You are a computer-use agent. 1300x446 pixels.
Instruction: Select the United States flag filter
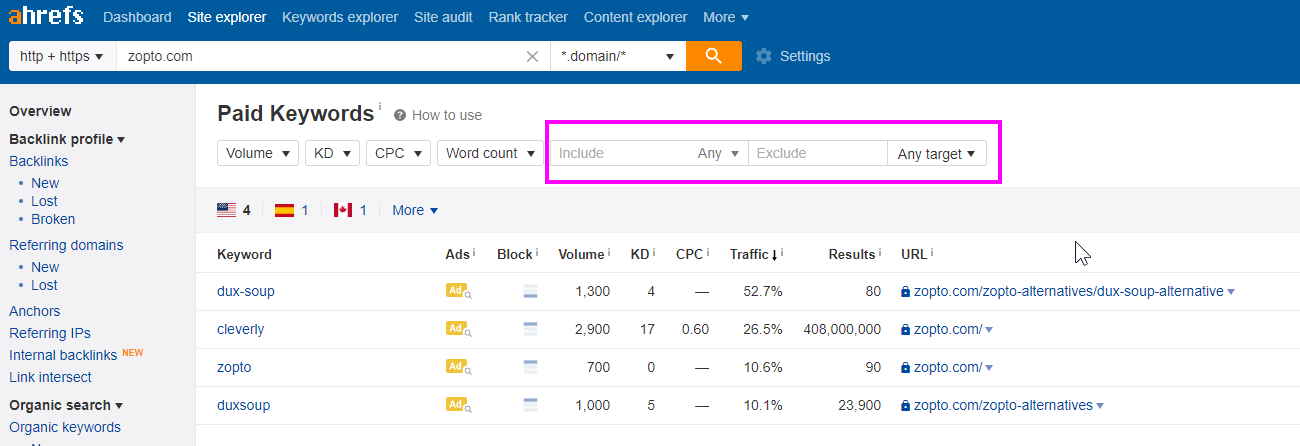[x=226, y=210]
